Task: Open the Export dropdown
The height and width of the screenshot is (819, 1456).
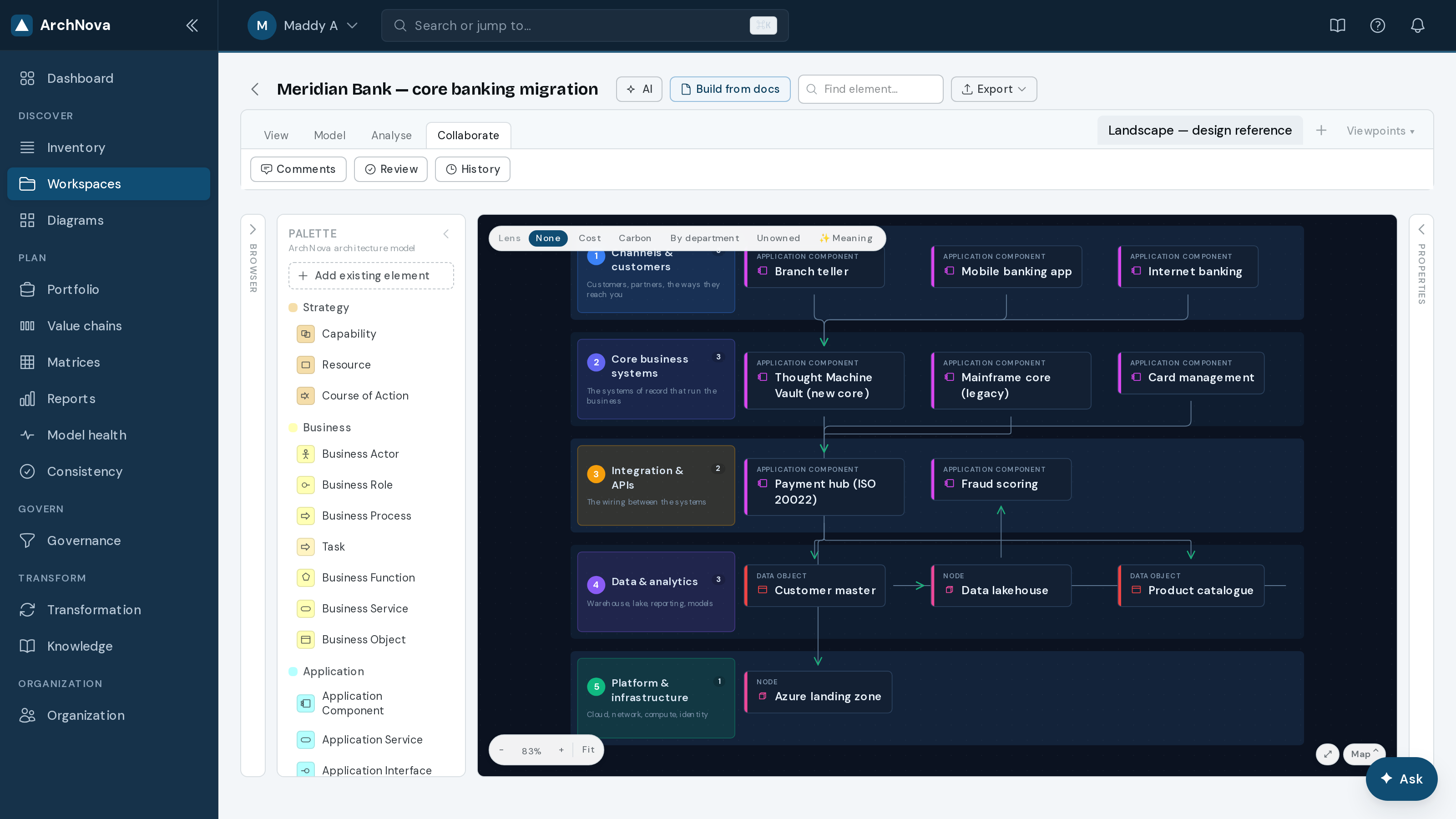Action: point(994,89)
